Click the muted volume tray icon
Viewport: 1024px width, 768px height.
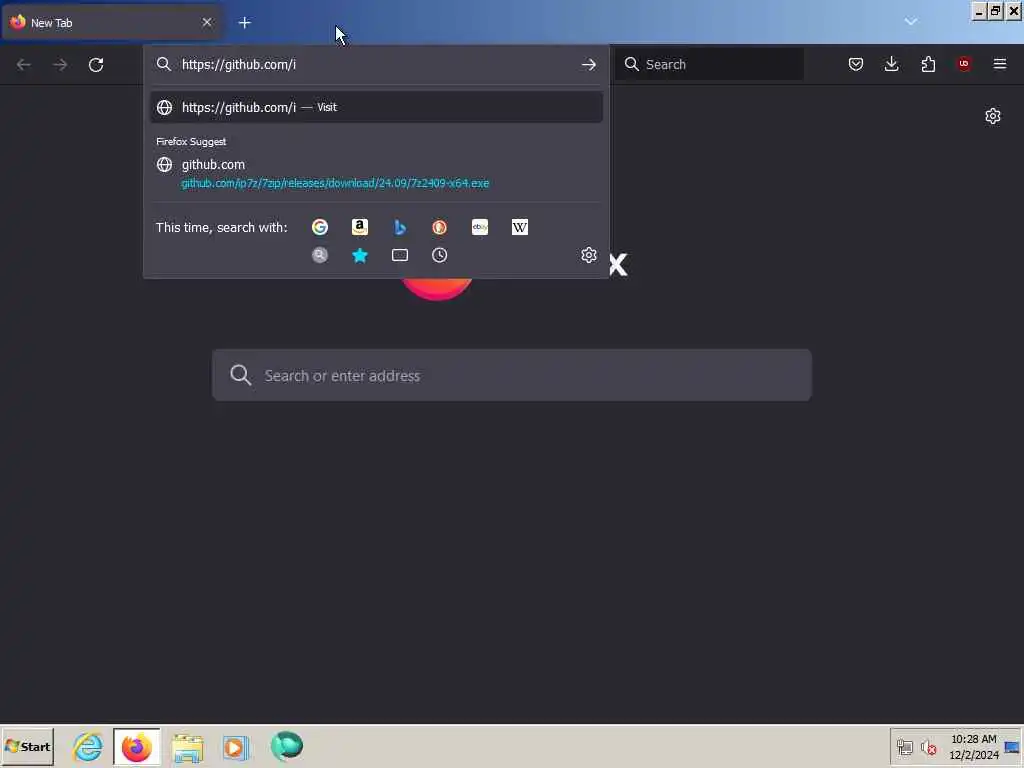tap(928, 747)
